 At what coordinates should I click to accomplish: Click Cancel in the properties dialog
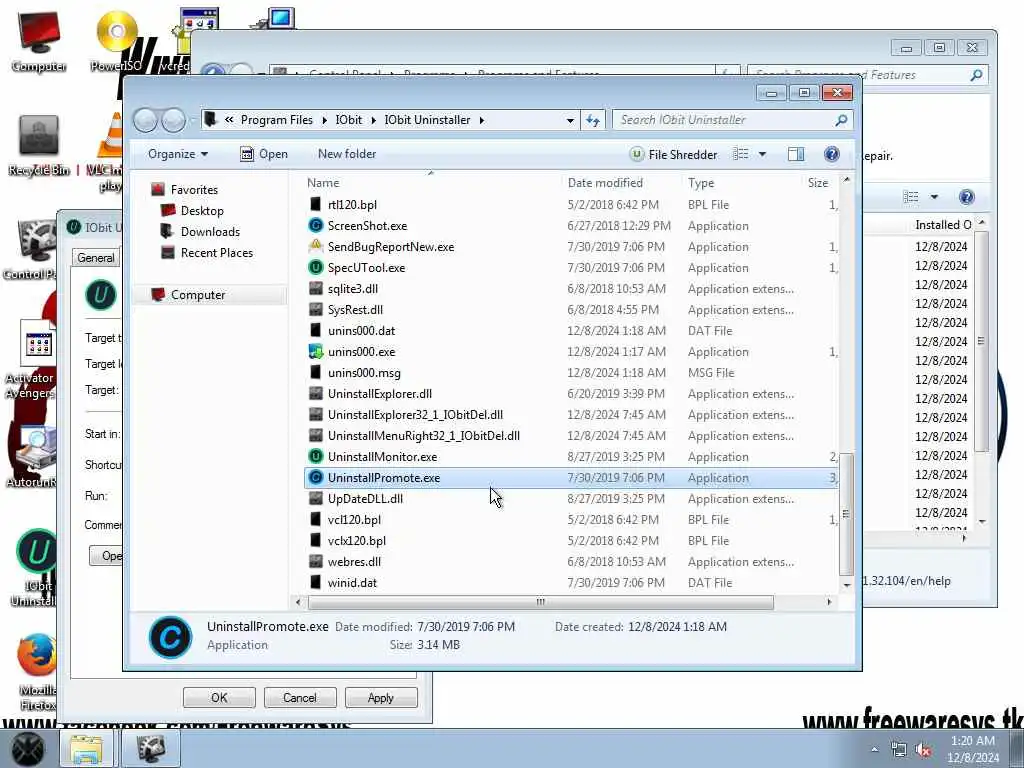coord(300,697)
